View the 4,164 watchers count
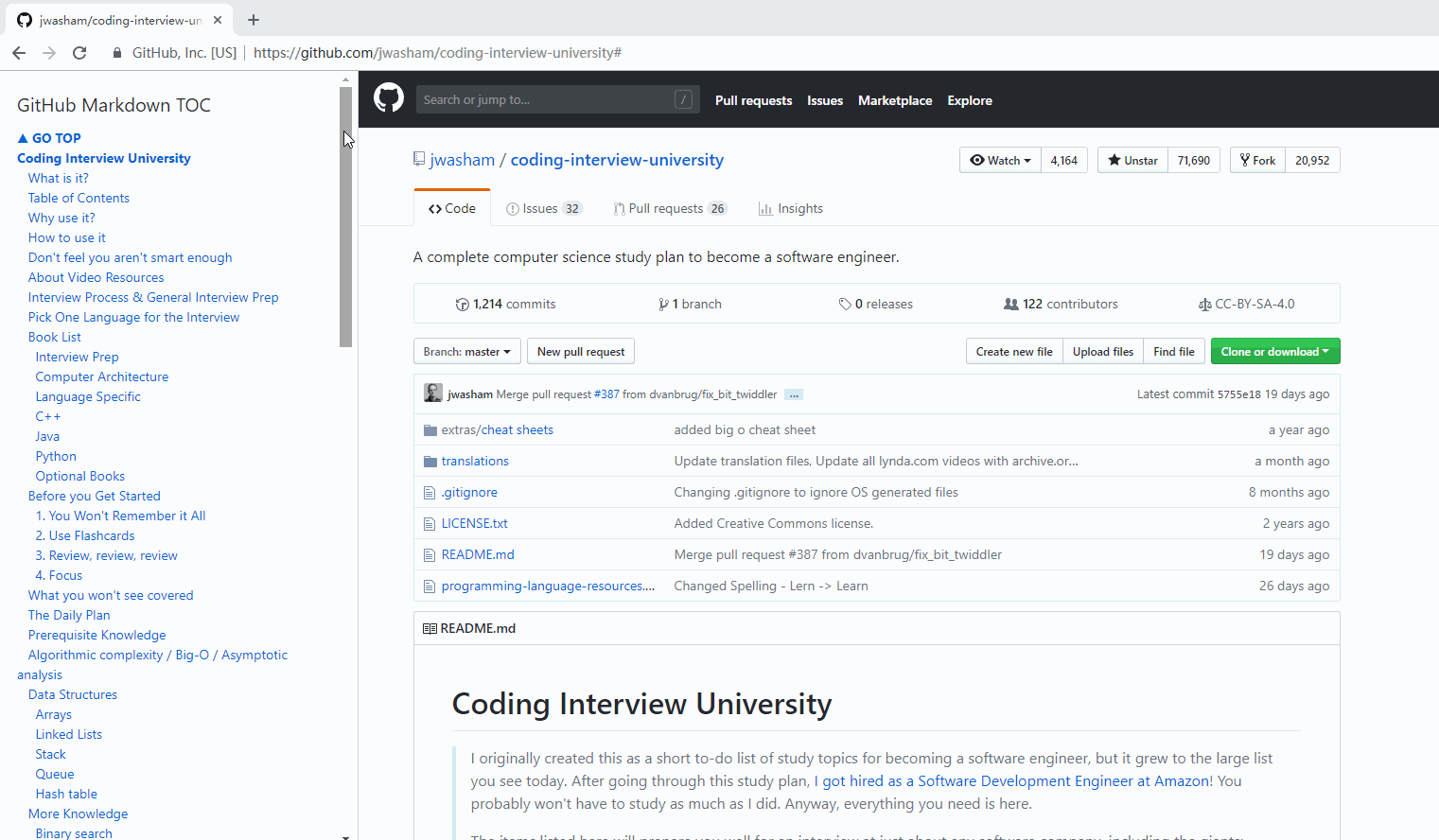Viewport: 1439px width, 840px height. click(x=1064, y=160)
